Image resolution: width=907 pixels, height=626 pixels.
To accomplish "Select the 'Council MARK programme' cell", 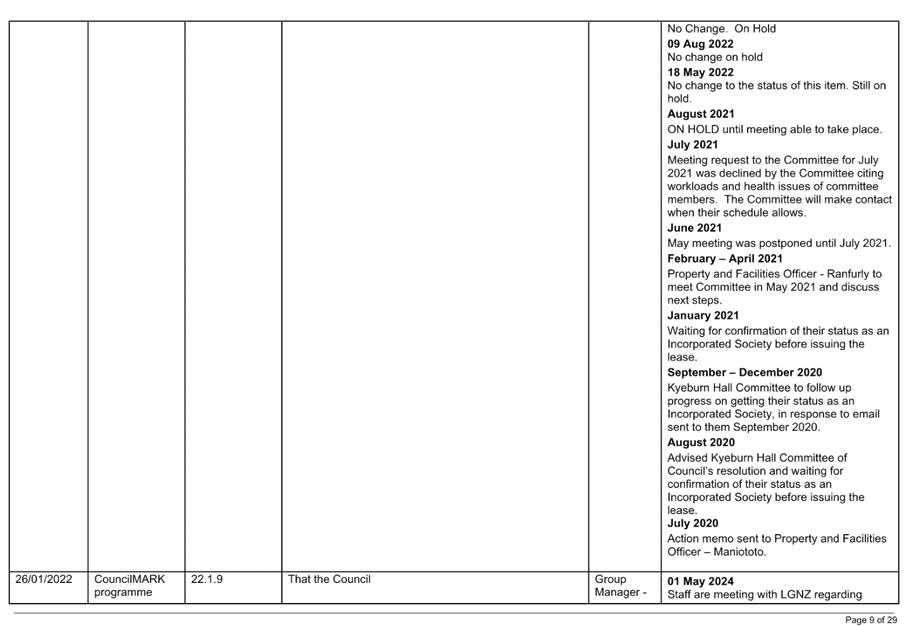I will click(x=130, y=586).
